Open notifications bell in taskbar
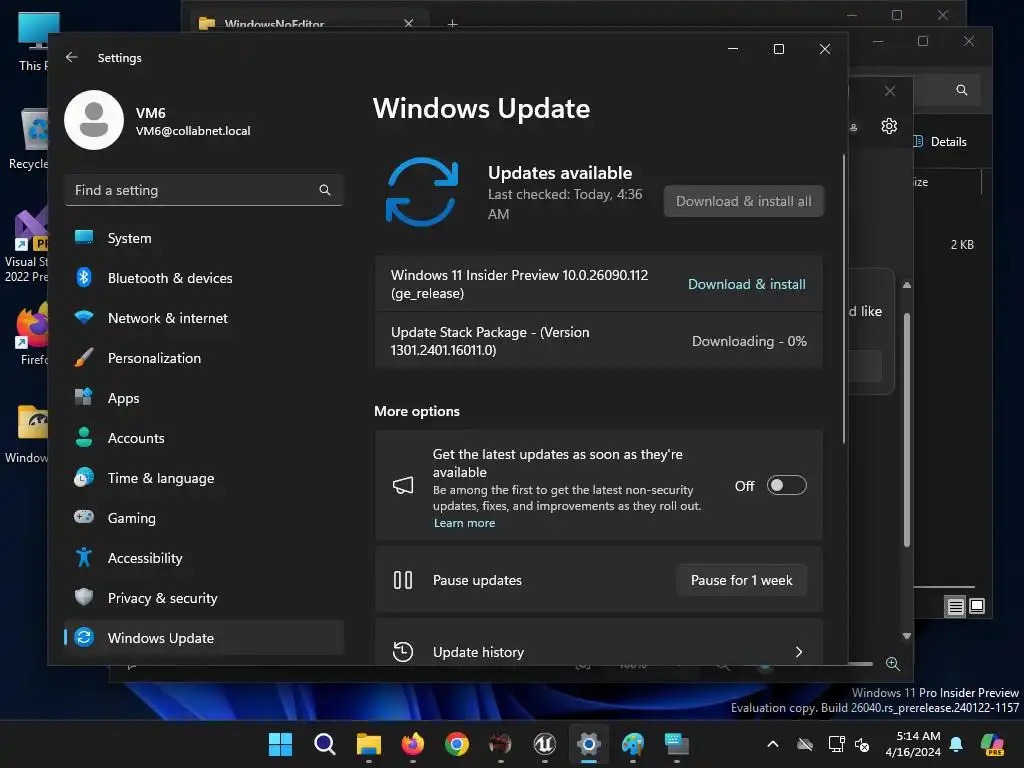 click(x=956, y=744)
